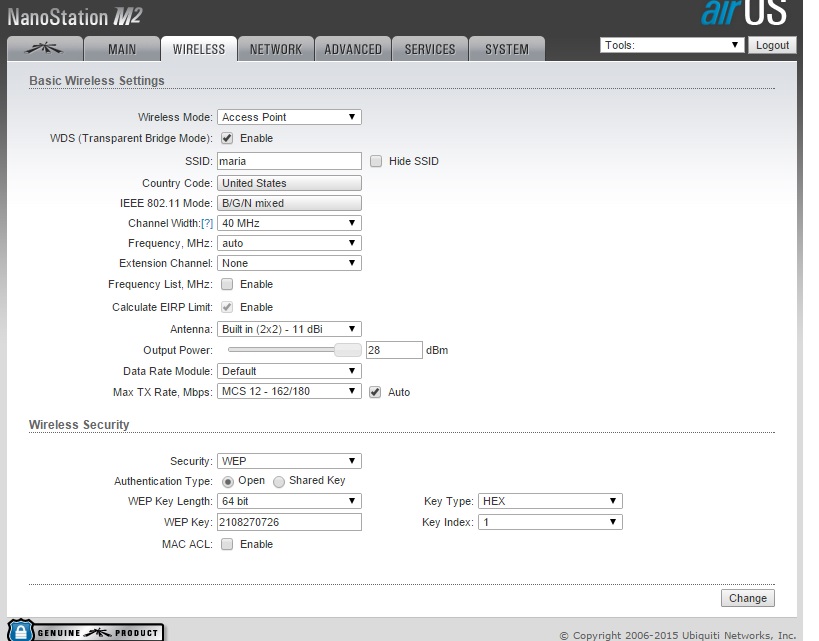Expand the Key Index dropdown
The image size is (819, 641).
(x=551, y=522)
